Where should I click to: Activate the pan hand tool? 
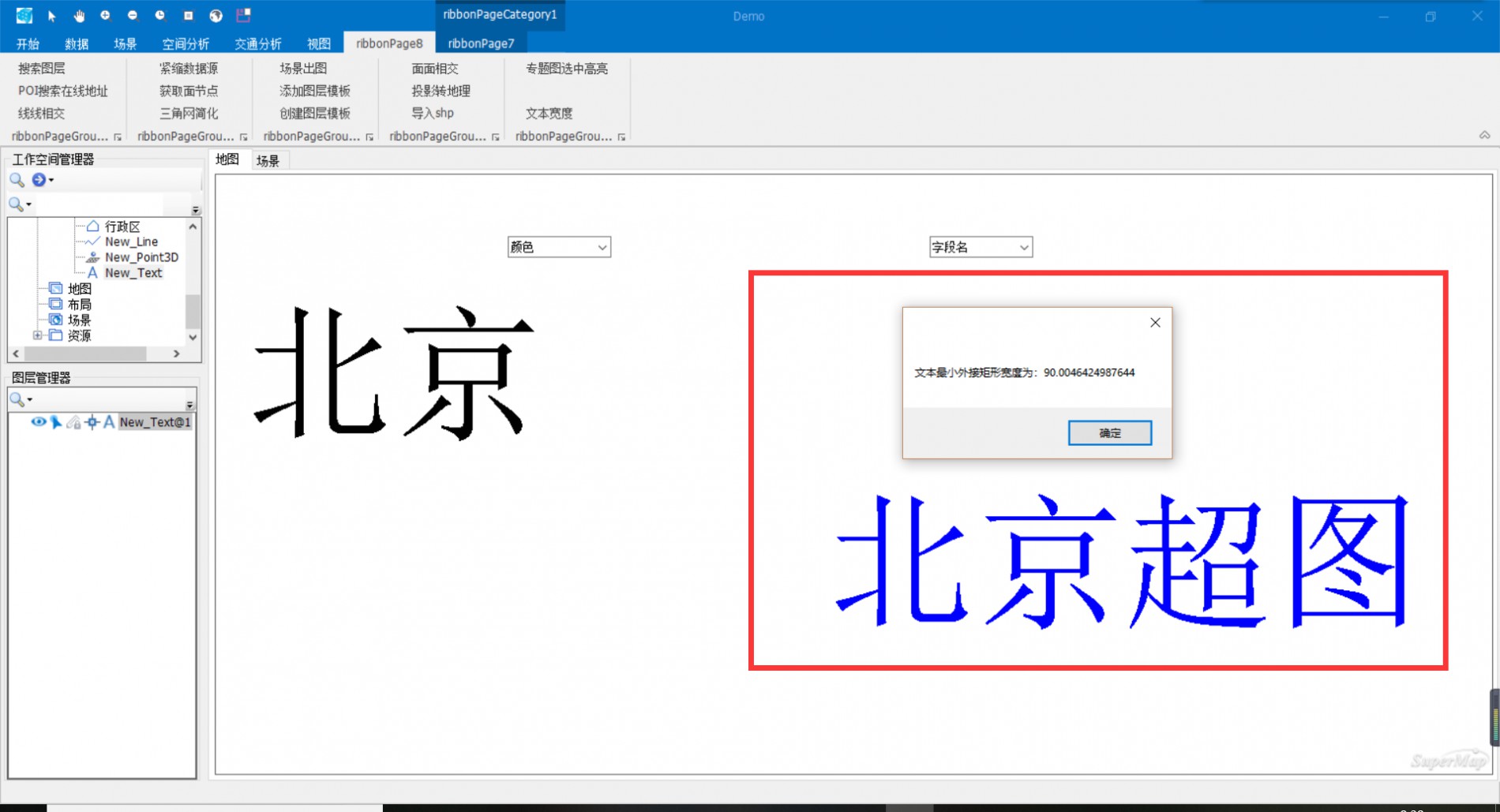coord(79,16)
